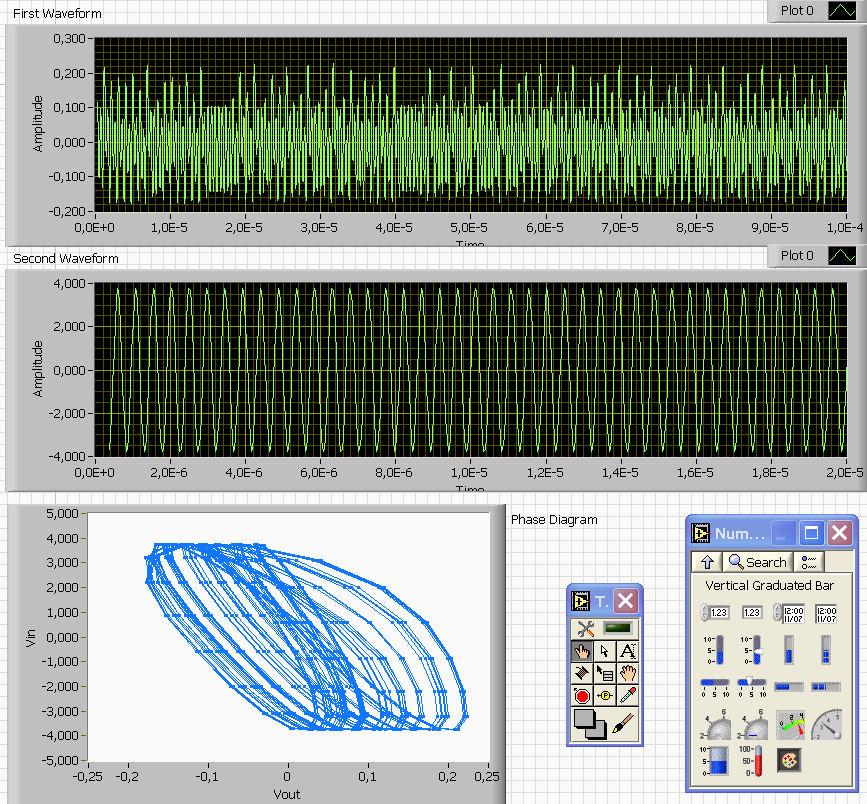Open Plot 0 legend of Second Waveform
Image resolution: width=867 pixels, height=804 pixels.
(x=796, y=255)
